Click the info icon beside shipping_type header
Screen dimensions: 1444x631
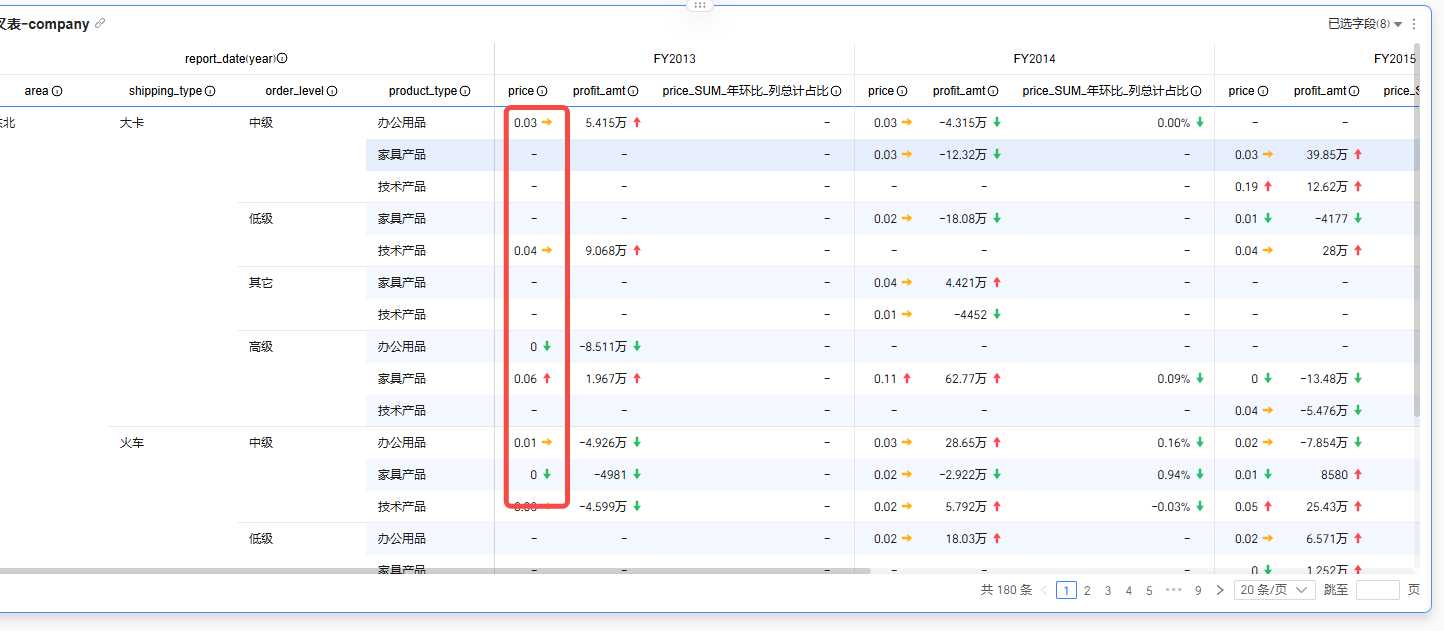[x=210, y=91]
